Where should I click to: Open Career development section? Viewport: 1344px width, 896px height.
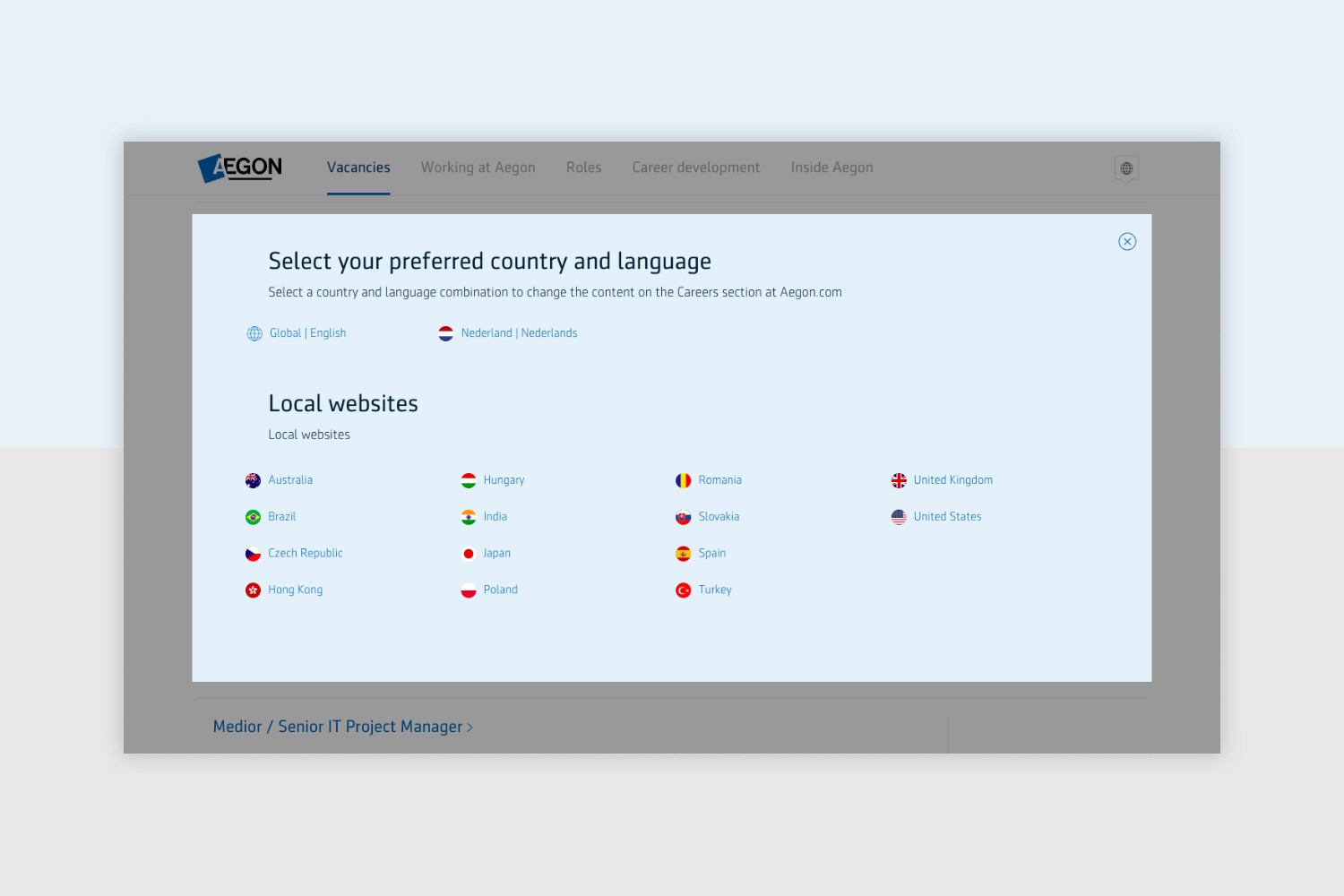[696, 168]
